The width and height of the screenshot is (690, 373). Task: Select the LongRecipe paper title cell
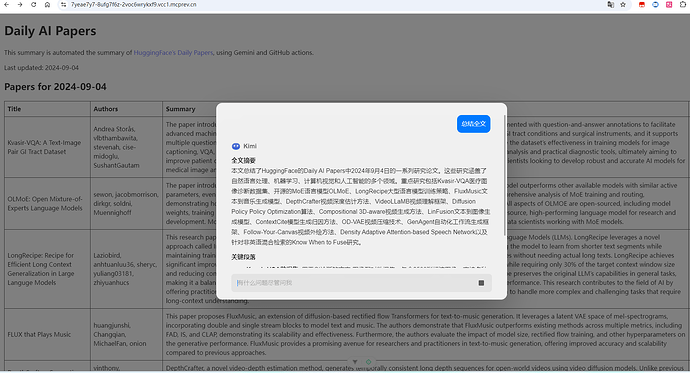tap(47, 269)
